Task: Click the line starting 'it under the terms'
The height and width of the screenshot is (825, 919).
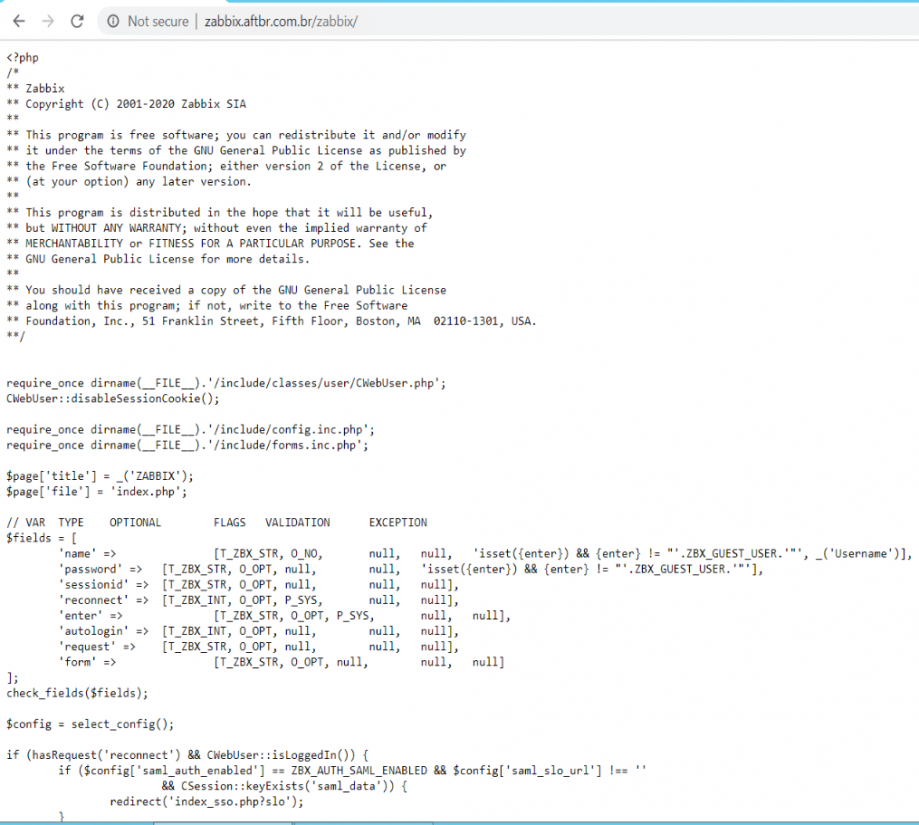Action: pyautogui.click(x=236, y=151)
